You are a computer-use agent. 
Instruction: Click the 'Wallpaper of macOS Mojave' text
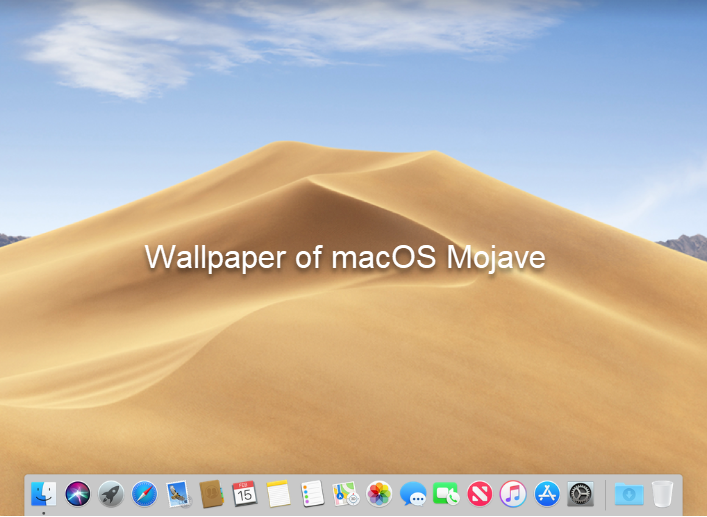coord(345,257)
